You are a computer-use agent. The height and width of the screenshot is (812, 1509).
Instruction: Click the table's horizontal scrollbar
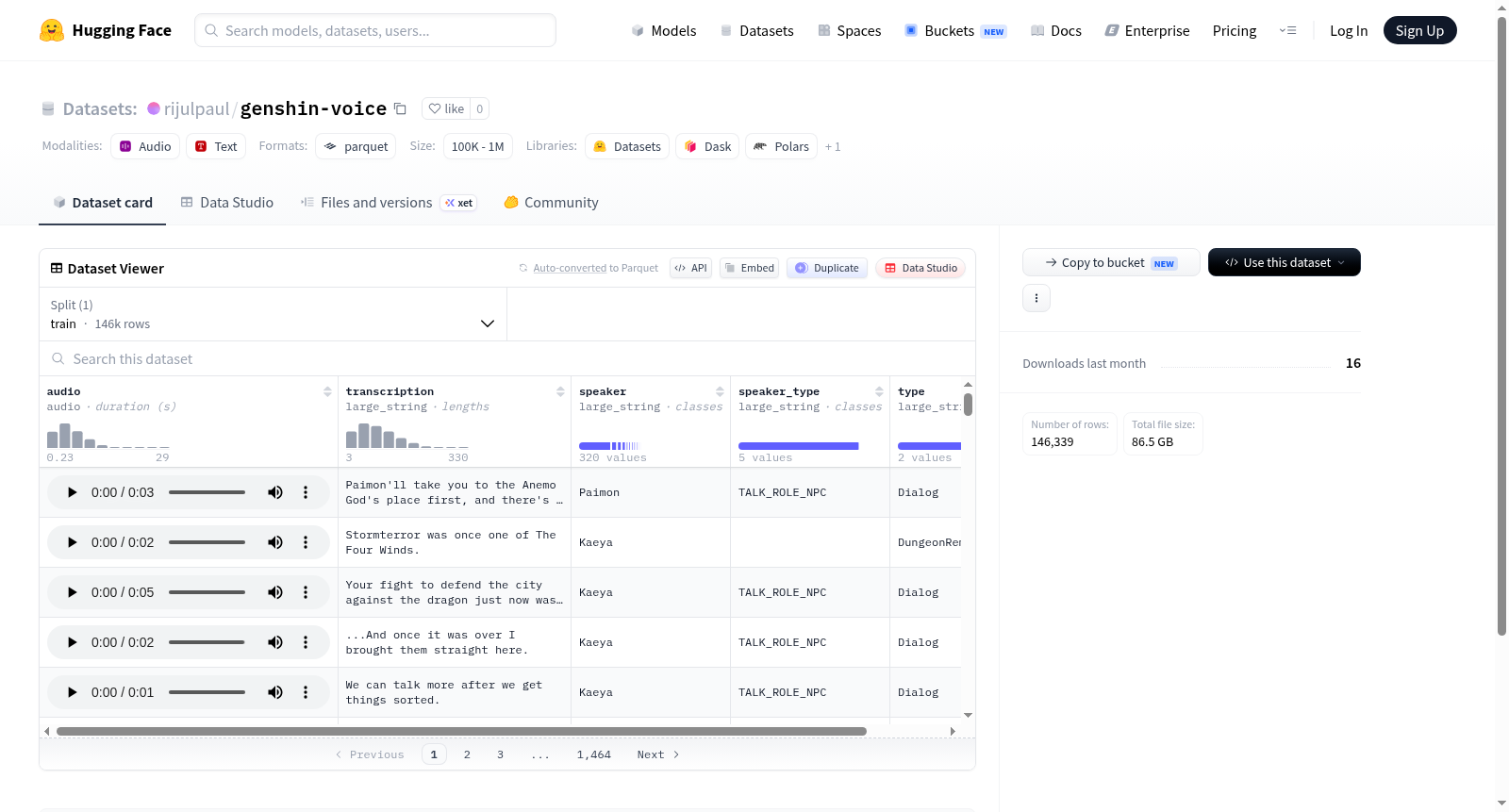461,731
